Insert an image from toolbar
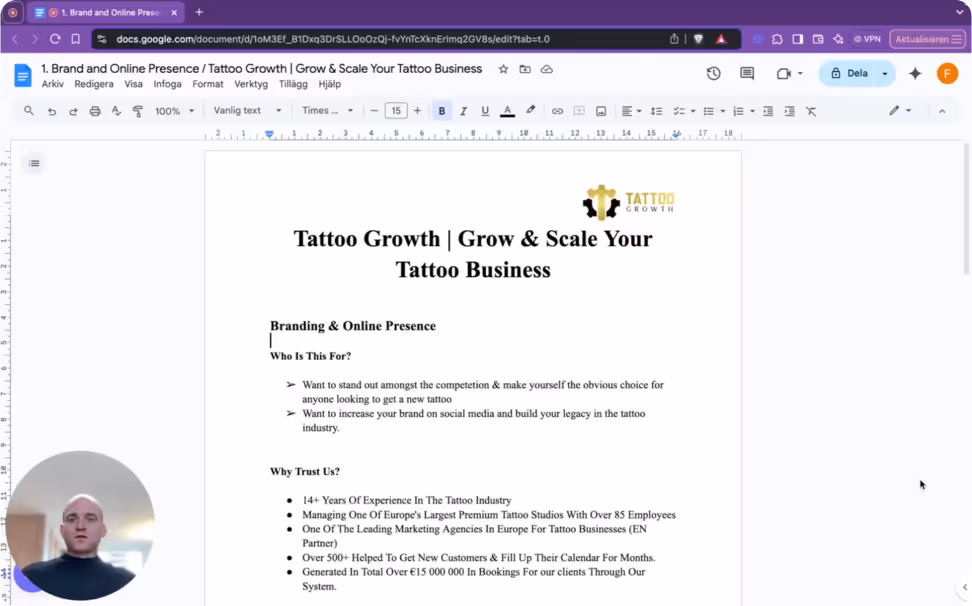 601,112
